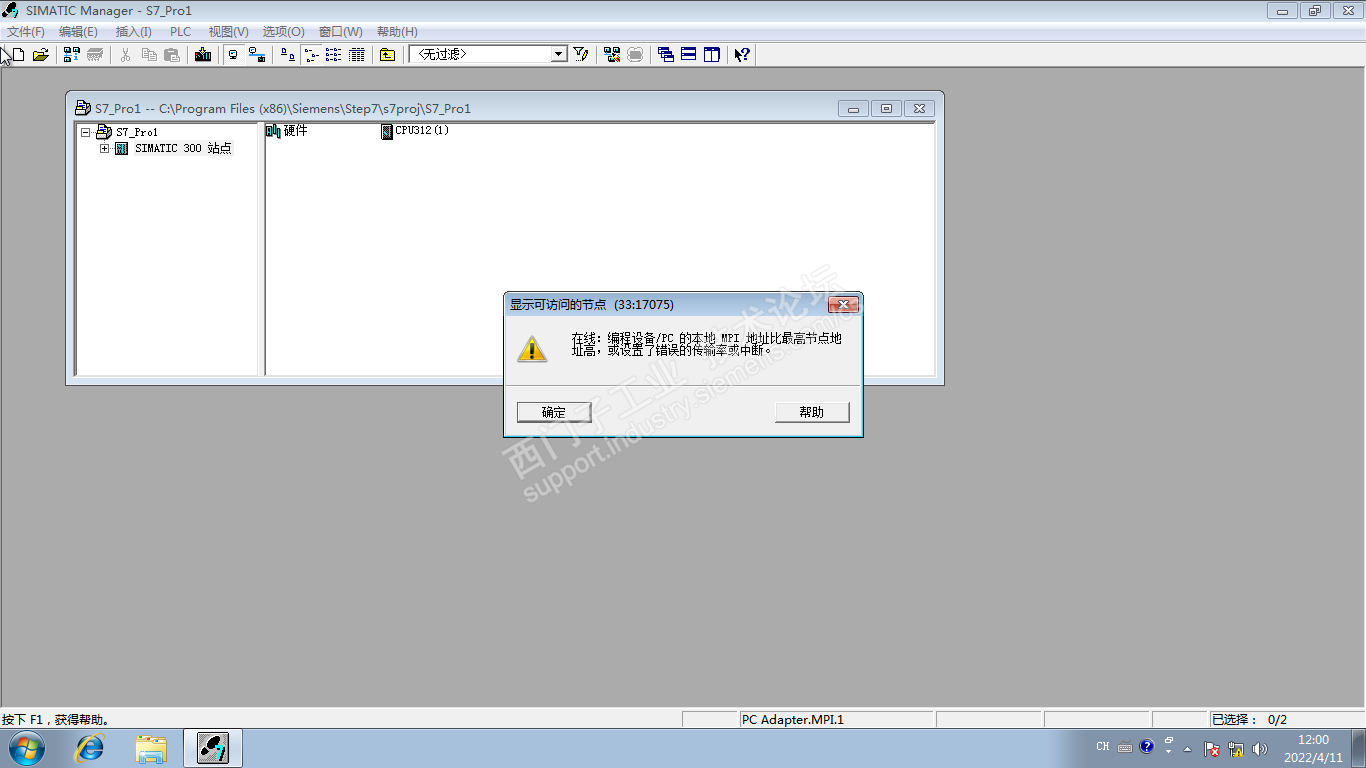Open a project using the folder icon
The width and height of the screenshot is (1366, 768).
40,54
